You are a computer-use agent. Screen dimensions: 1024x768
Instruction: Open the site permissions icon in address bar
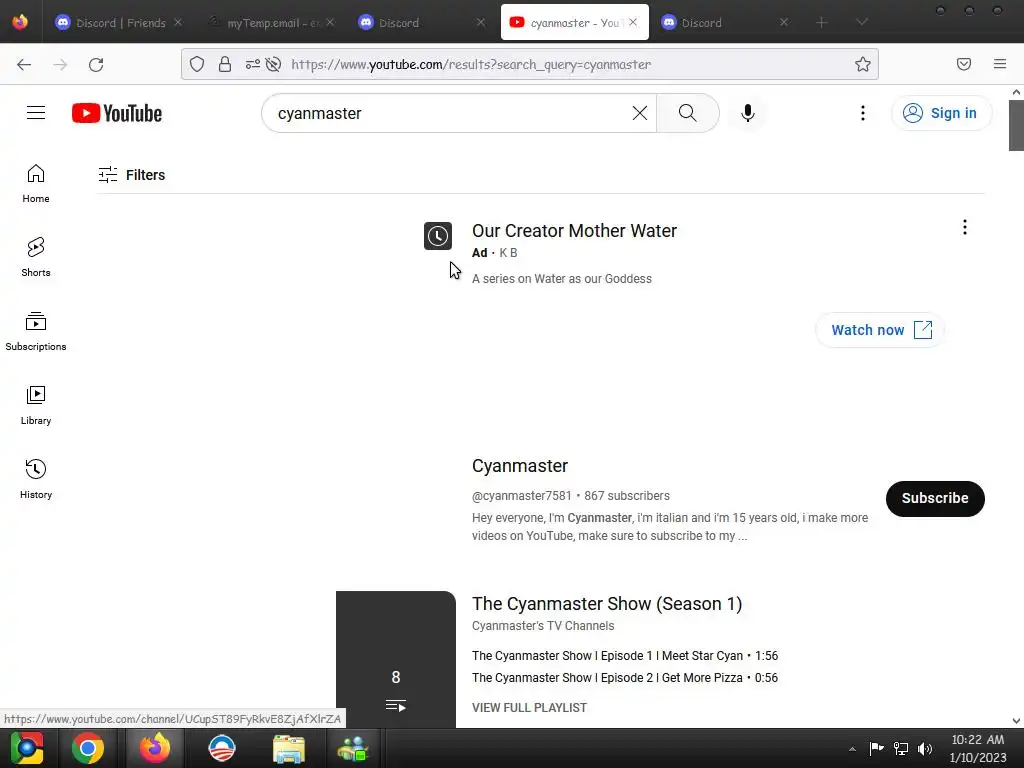coord(253,64)
